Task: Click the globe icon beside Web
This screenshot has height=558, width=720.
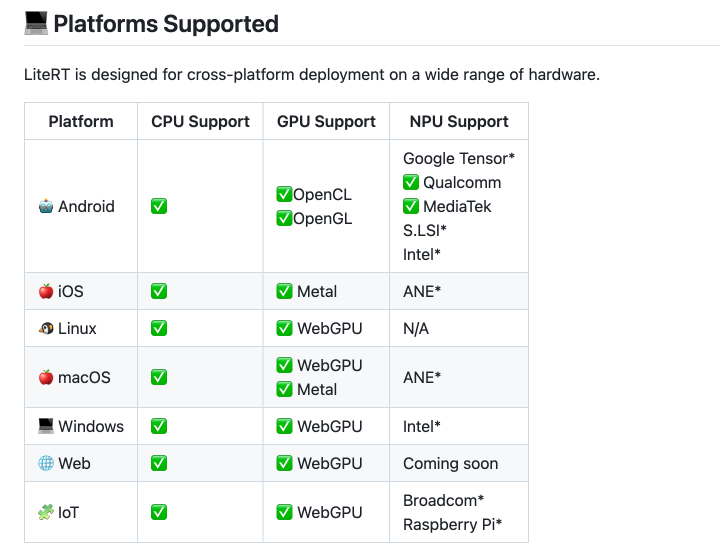Action: click(x=45, y=464)
